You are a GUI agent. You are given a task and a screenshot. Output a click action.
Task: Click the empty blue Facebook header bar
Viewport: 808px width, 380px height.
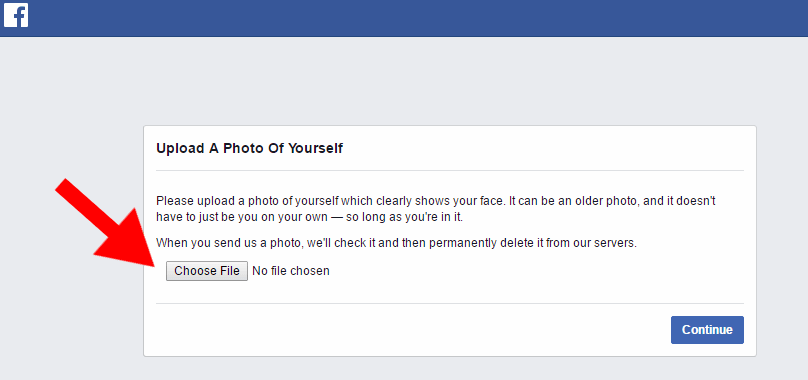tap(412, 18)
